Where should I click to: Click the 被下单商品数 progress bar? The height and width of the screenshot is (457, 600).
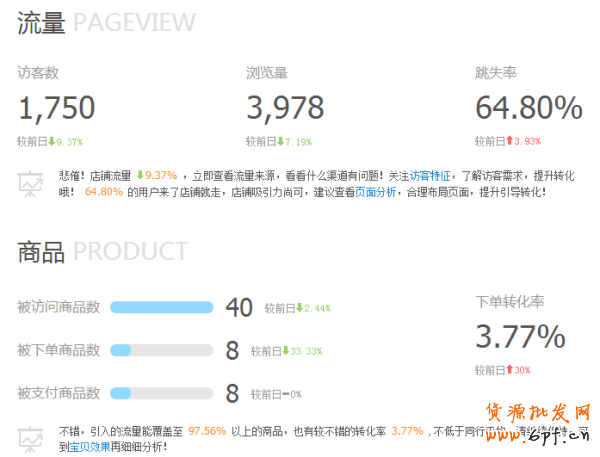pyautogui.click(x=161, y=350)
